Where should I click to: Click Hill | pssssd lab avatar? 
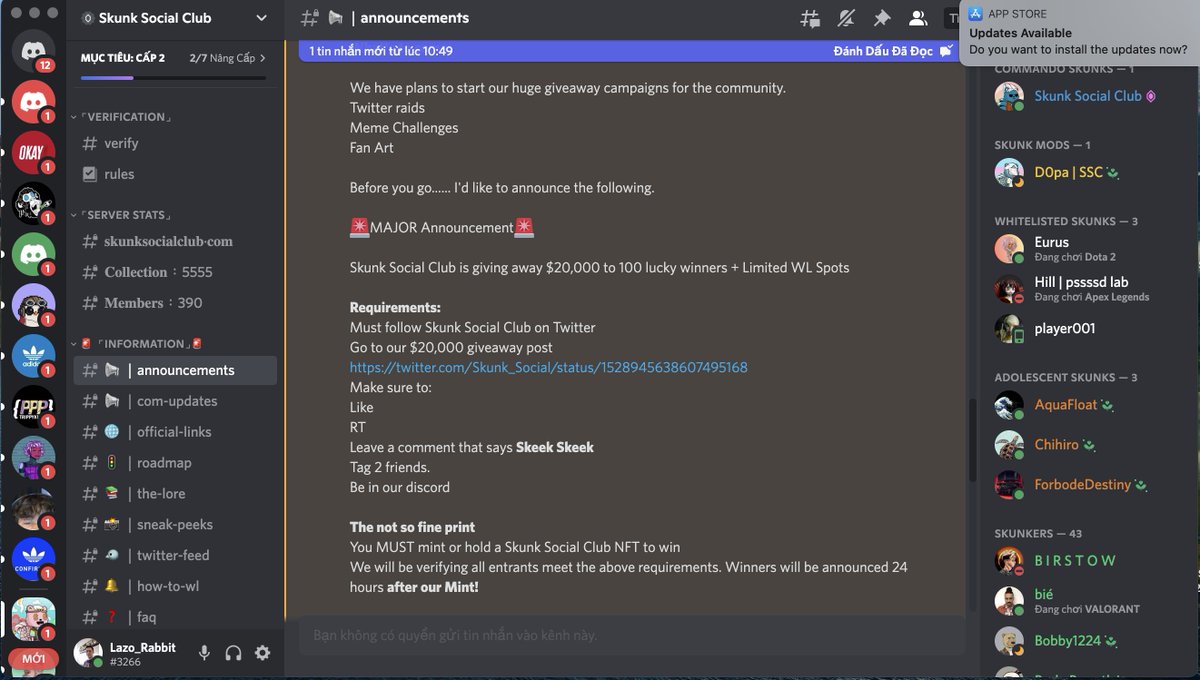[1009, 288]
